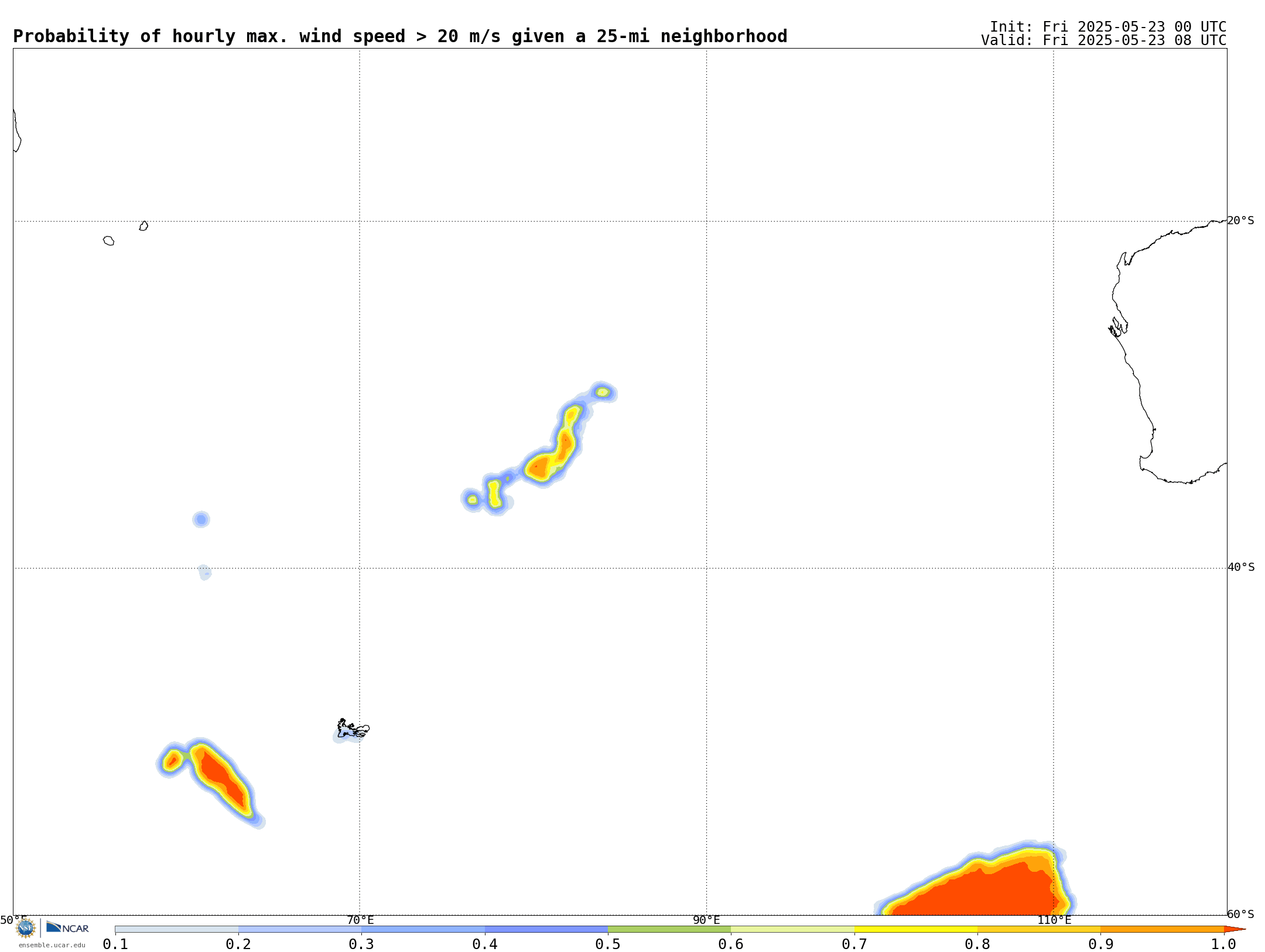Pick the orange 0.9–1.0 colorbar segment
The height and width of the screenshot is (952, 1265).
1162,929
